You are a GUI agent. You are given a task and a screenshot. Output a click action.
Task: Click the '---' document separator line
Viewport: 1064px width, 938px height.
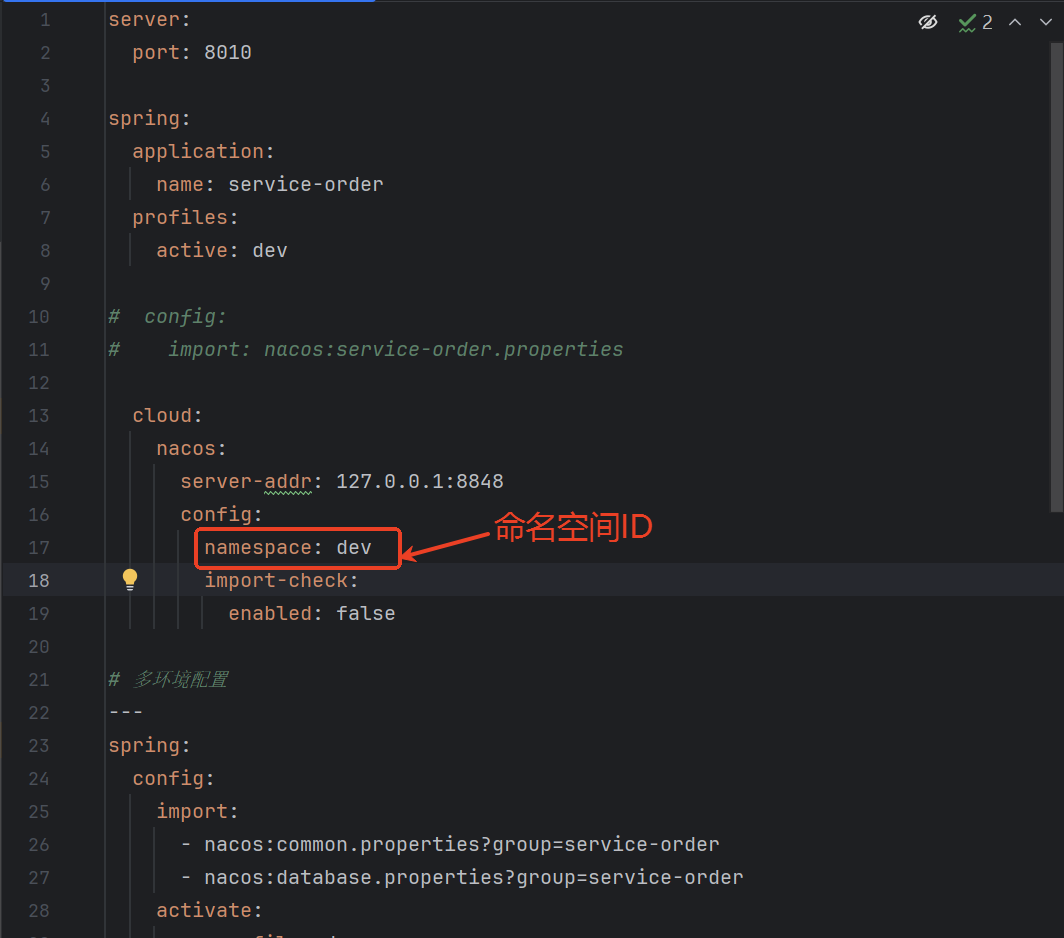[126, 713]
